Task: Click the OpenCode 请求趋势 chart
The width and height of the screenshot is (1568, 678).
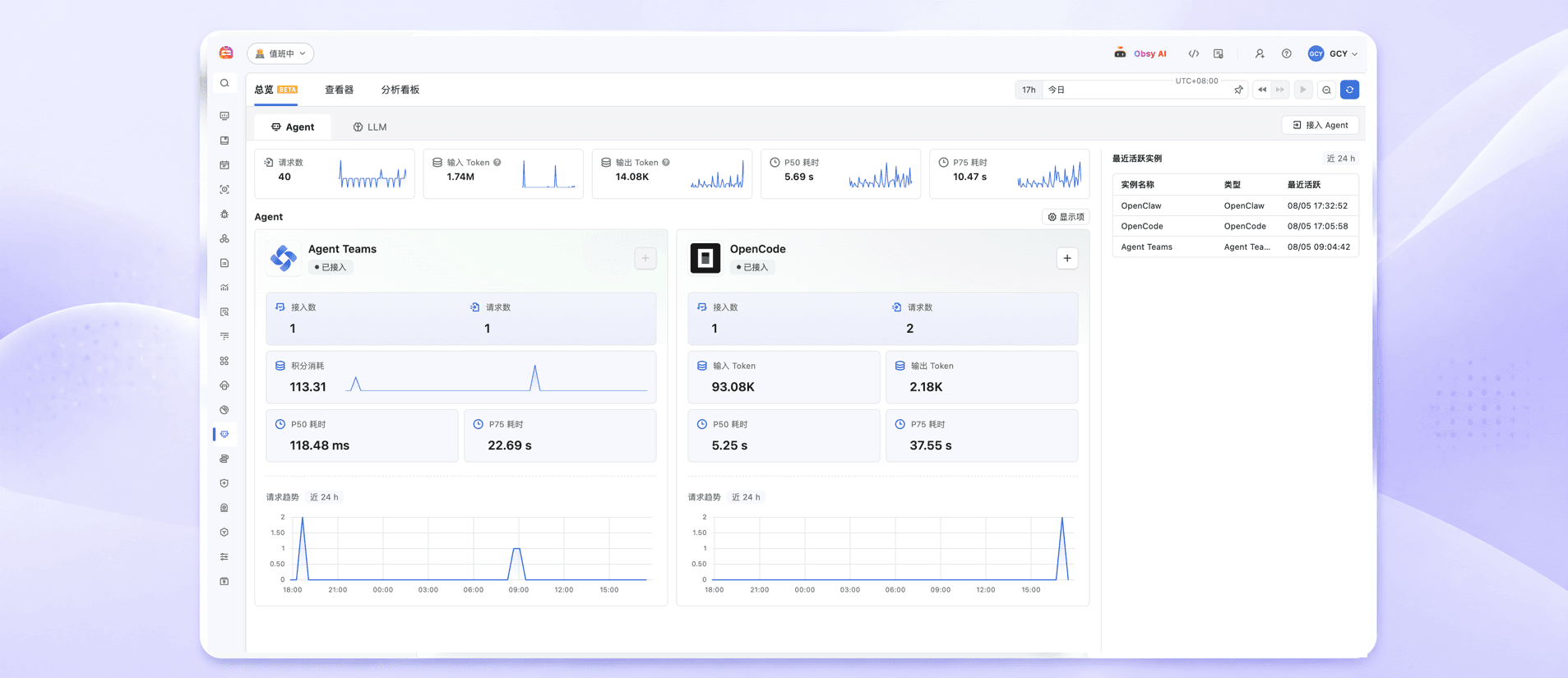Action: point(883,553)
